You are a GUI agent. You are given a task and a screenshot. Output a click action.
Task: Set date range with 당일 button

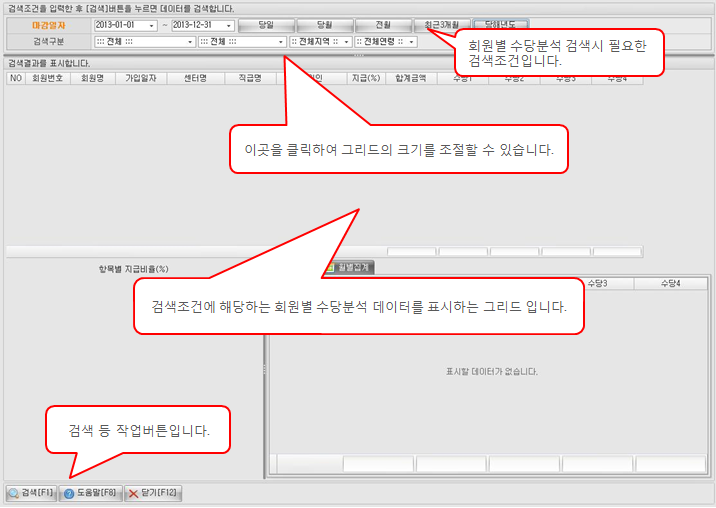(266, 25)
